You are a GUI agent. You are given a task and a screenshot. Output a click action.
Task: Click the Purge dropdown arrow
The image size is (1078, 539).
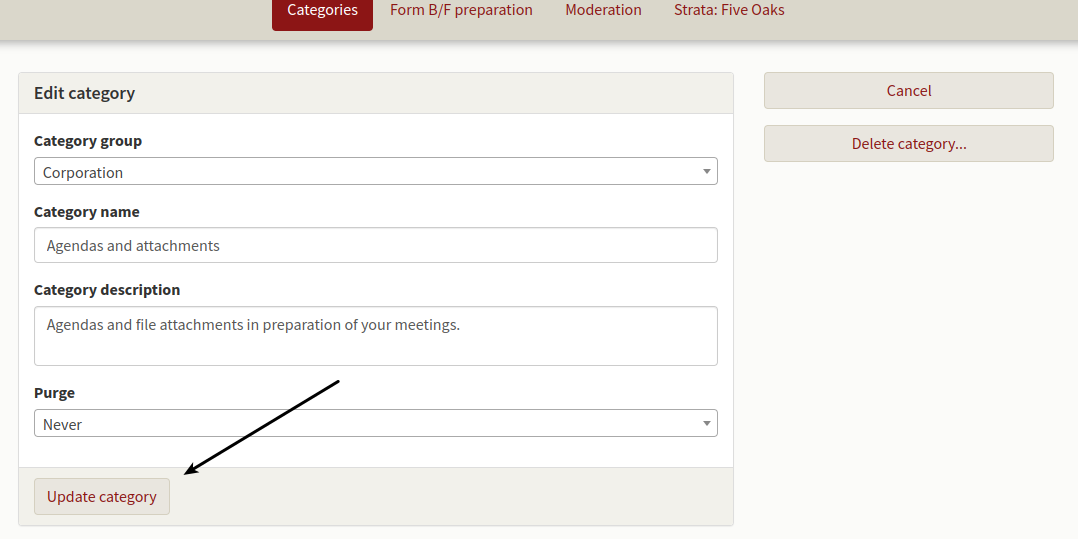pyautogui.click(x=706, y=424)
